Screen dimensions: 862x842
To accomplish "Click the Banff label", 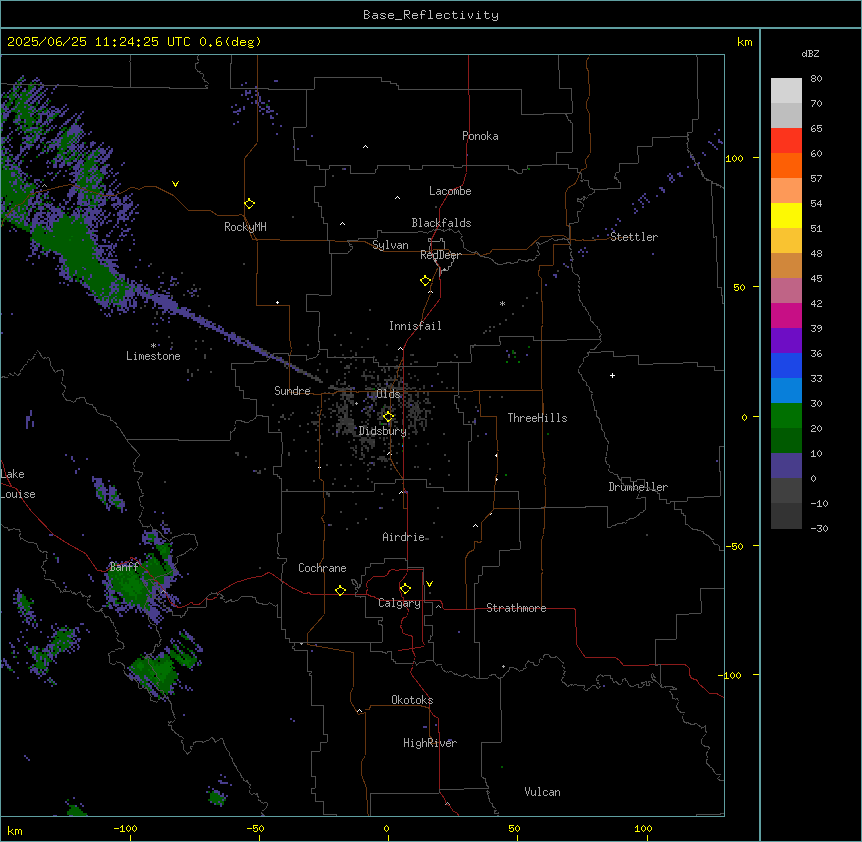I will pos(123,567).
